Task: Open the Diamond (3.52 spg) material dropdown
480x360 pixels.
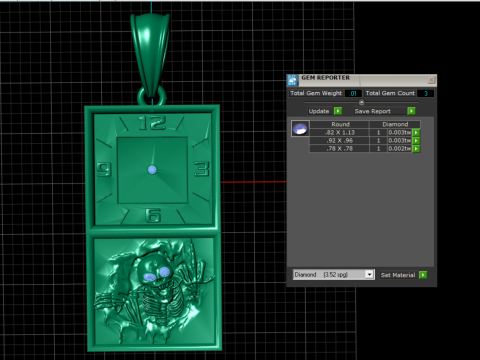Action: [x=369, y=275]
